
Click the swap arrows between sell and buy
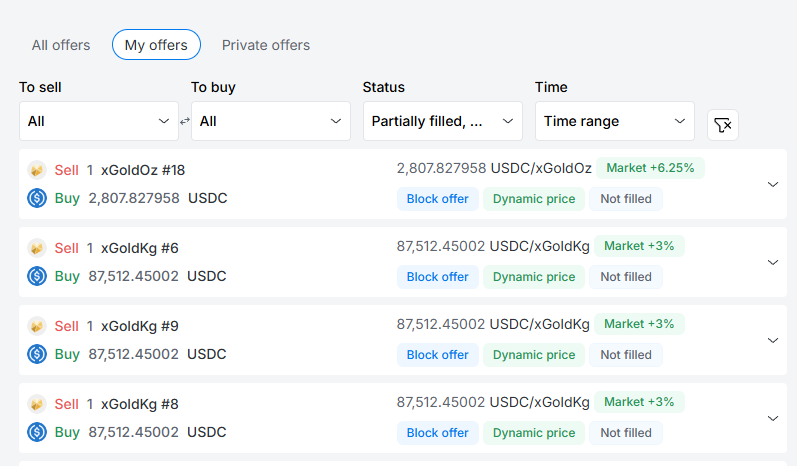185,121
